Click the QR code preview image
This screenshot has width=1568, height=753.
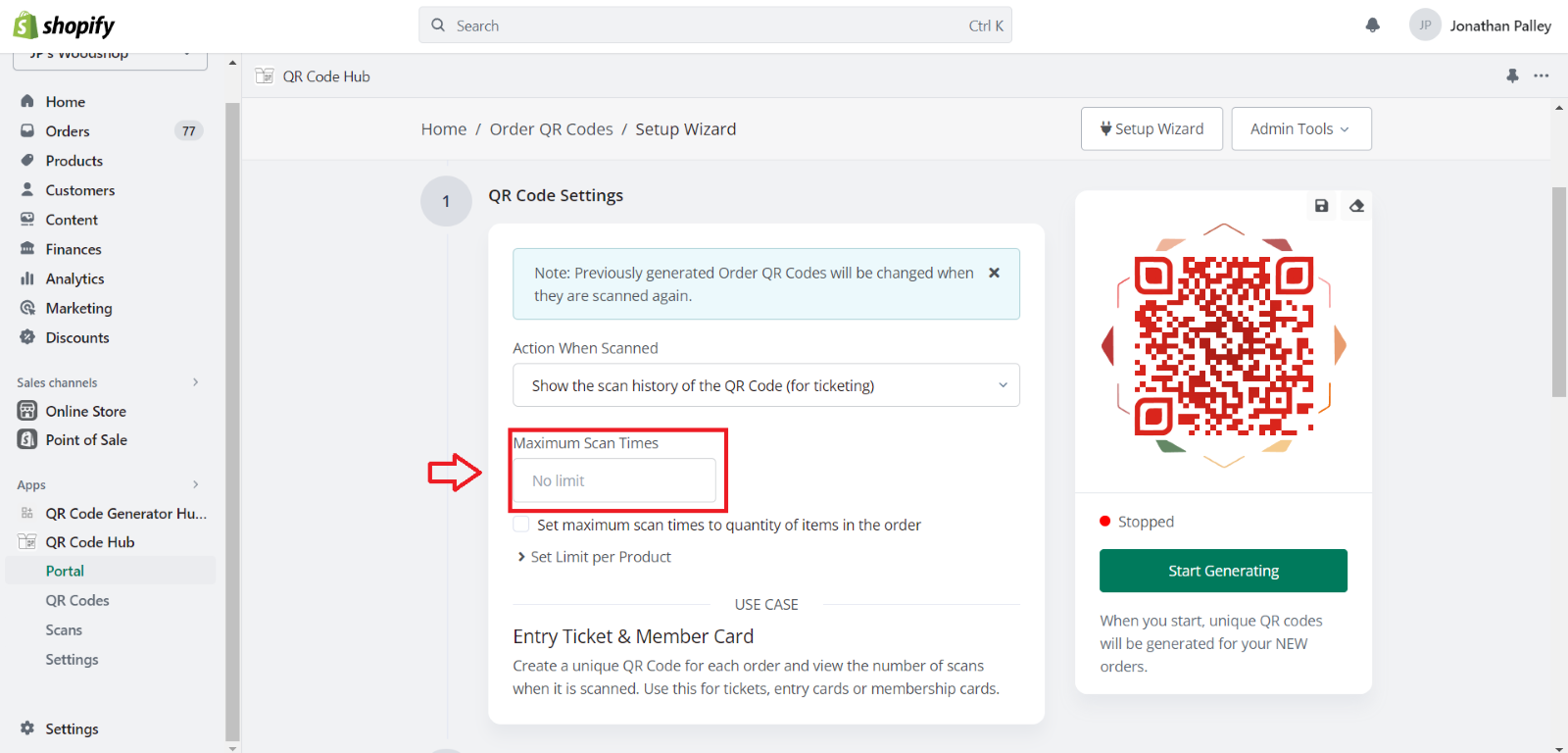point(1224,345)
